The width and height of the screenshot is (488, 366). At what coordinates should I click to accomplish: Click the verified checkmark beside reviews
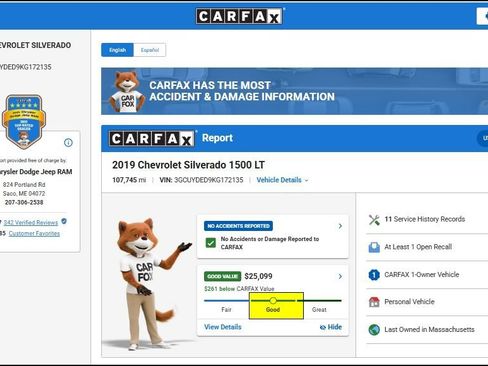point(64,221)
